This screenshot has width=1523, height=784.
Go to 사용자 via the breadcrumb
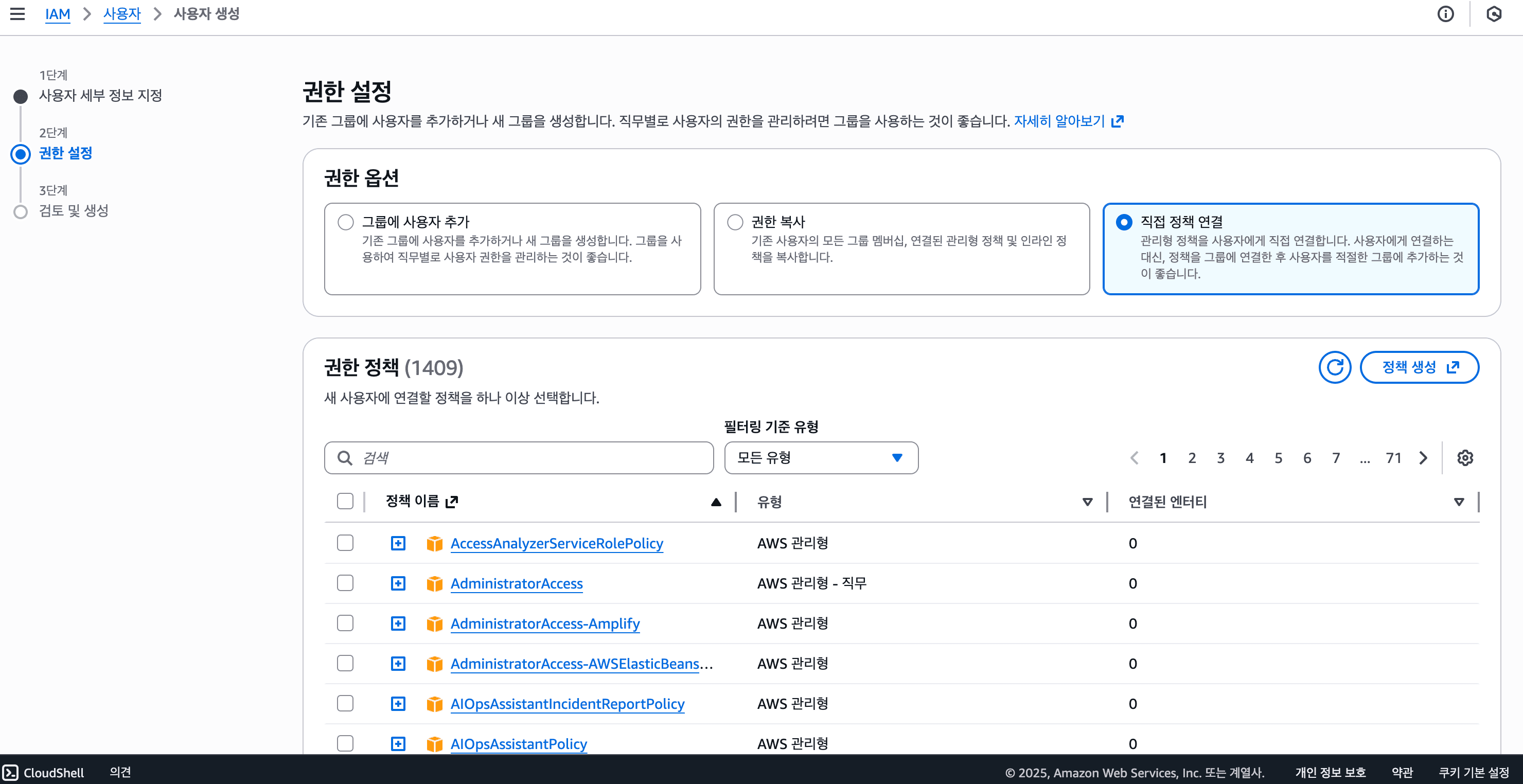click(122, 13)
